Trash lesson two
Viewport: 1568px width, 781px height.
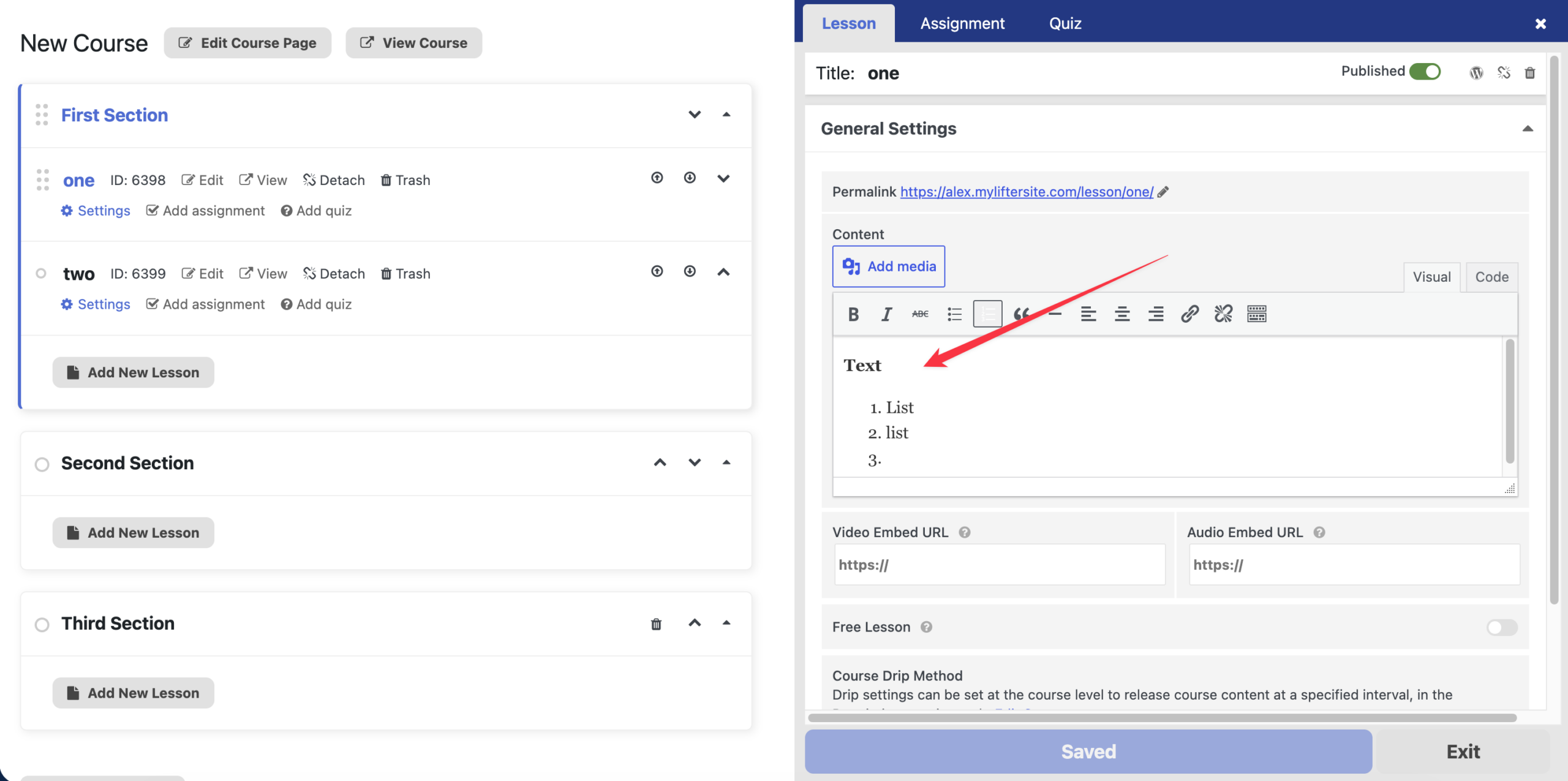[x=405, y=274]
